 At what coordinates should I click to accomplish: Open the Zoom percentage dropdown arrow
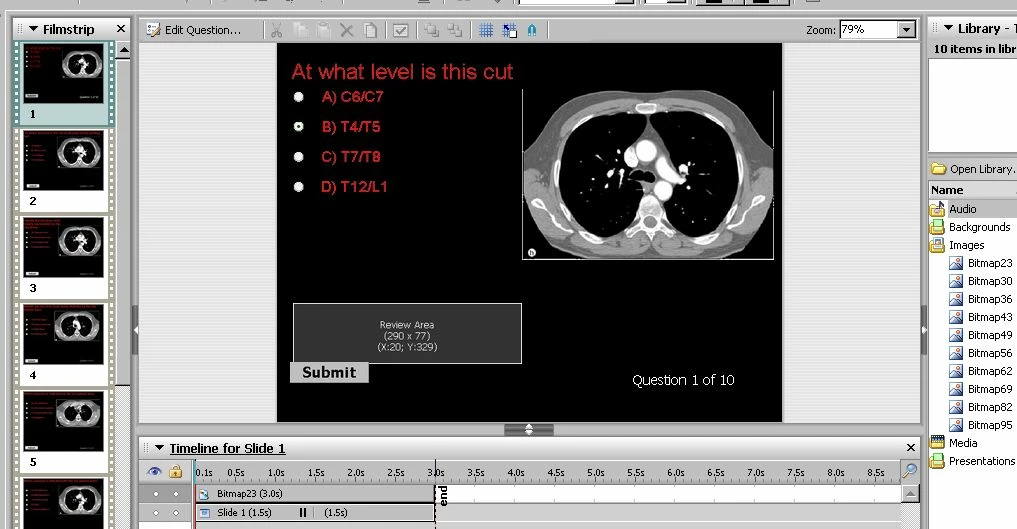(x=906, y=30)
